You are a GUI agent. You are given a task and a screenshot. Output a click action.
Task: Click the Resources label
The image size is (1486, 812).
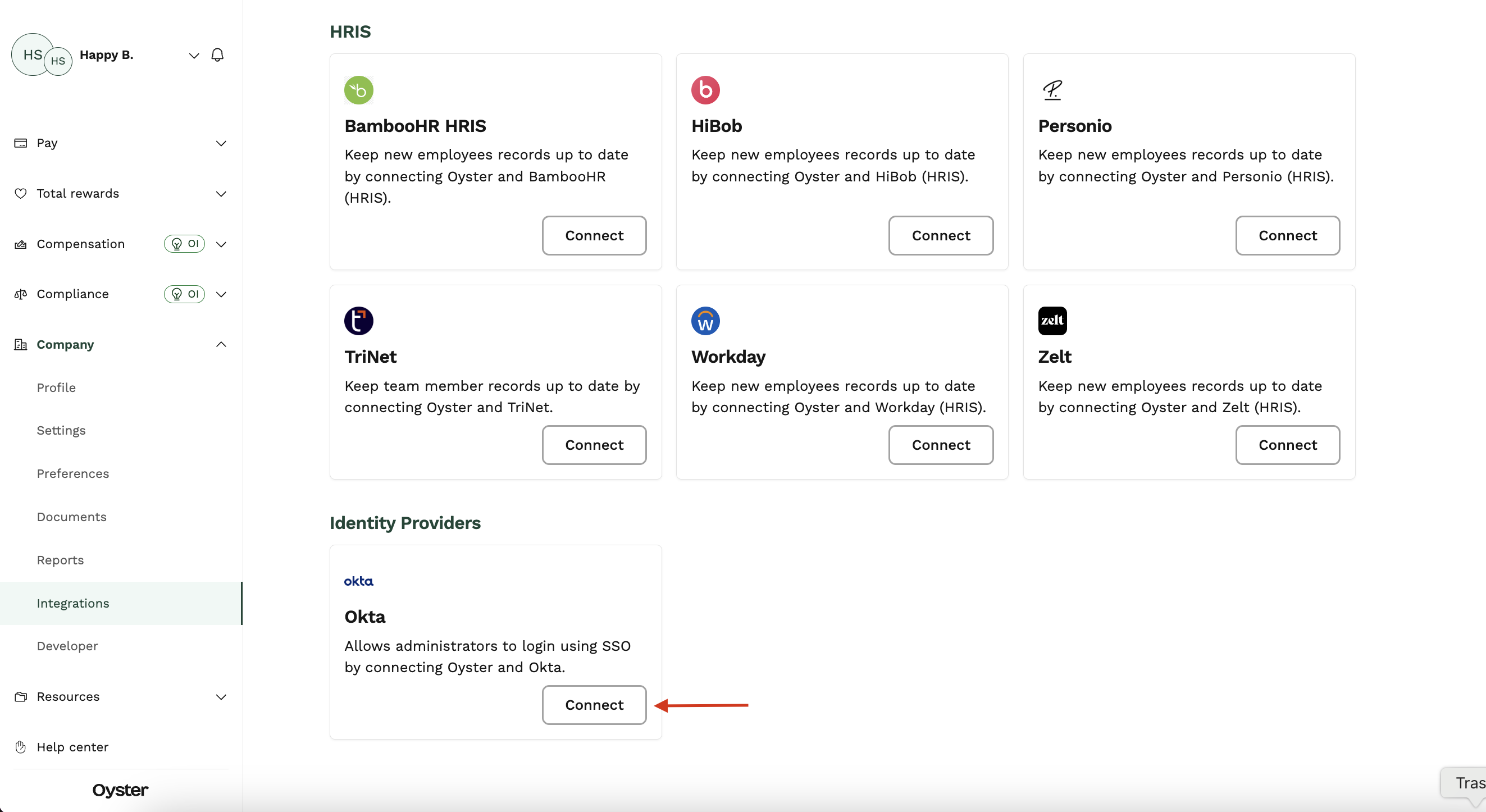pos(68,697)
